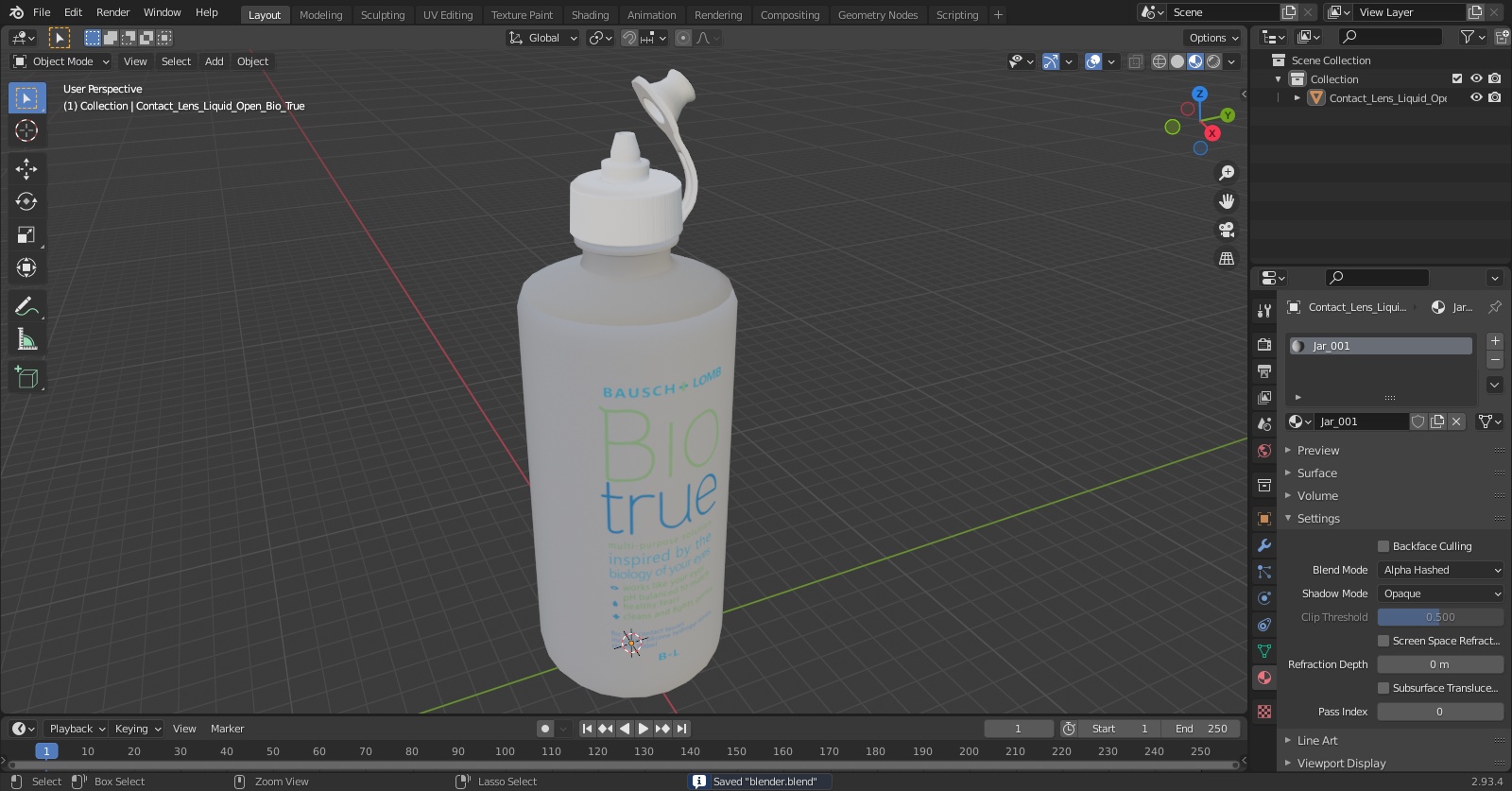
Task: Toggle the camera view icon
Action: click(1227, 230)
